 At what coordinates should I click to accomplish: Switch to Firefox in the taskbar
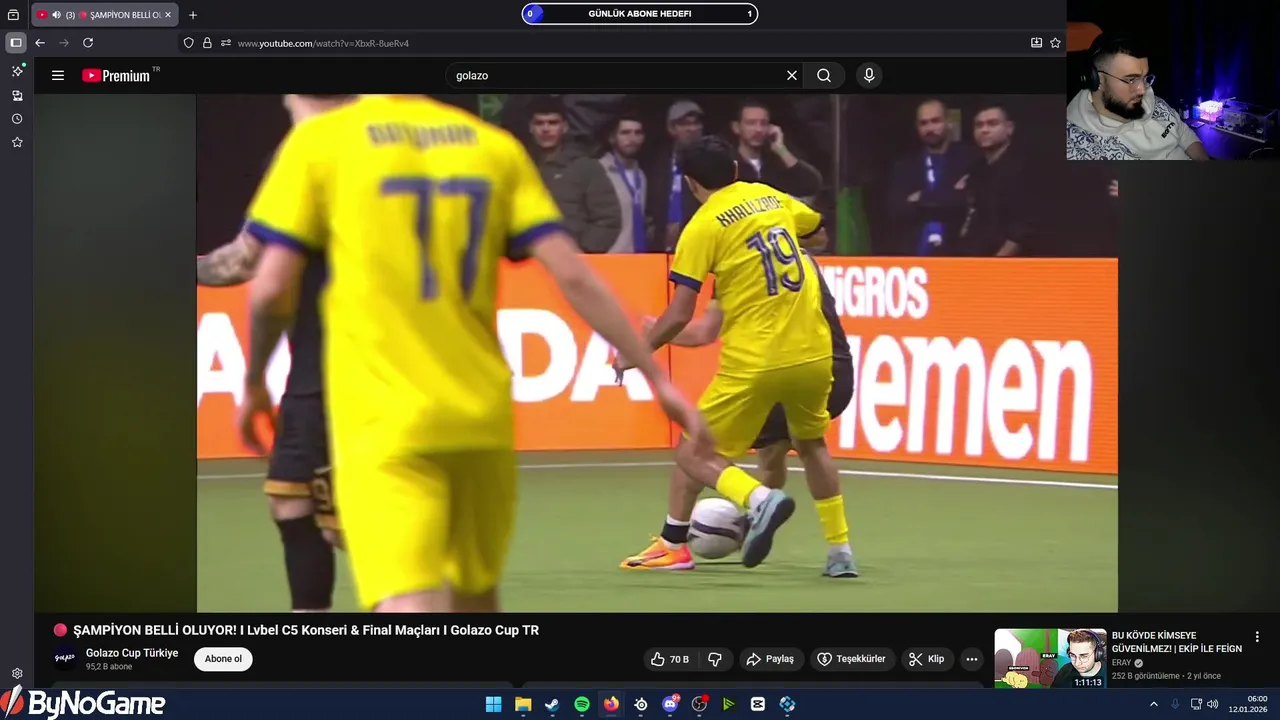point(611,704)
